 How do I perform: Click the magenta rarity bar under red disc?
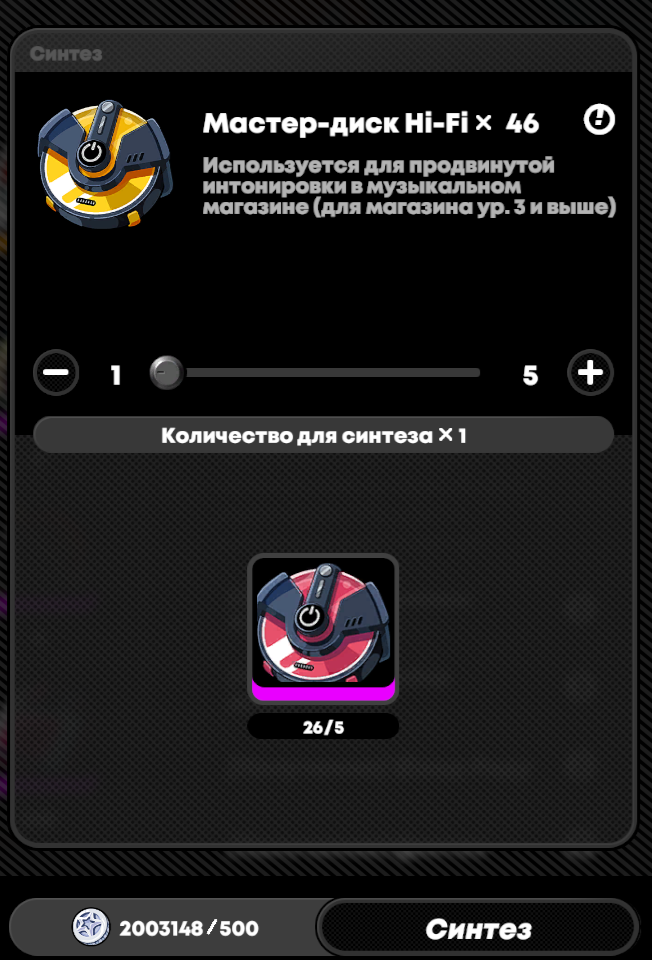tap(323, 693)
